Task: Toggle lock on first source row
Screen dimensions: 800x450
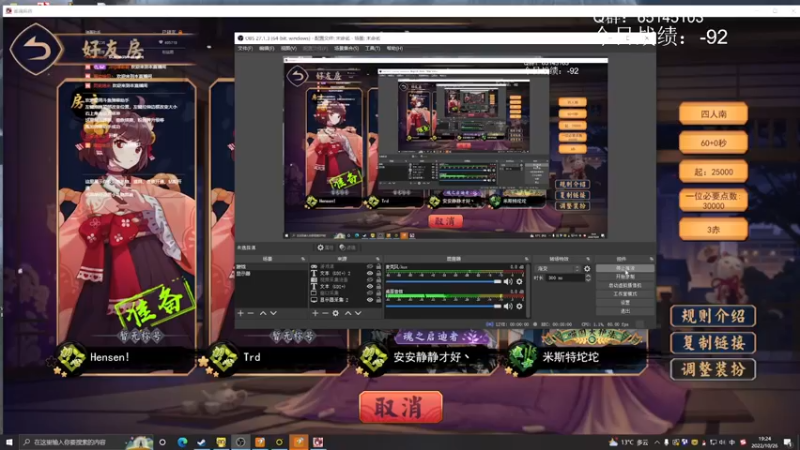Action: tap(379, 267)
